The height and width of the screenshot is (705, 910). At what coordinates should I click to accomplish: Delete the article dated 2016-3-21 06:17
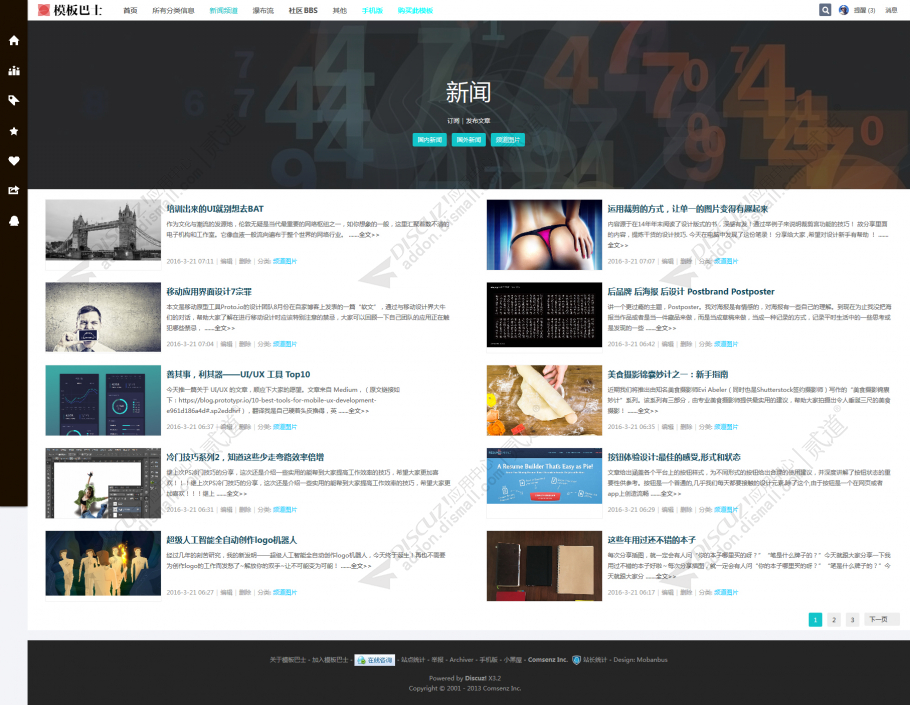(x=686, y=592)
